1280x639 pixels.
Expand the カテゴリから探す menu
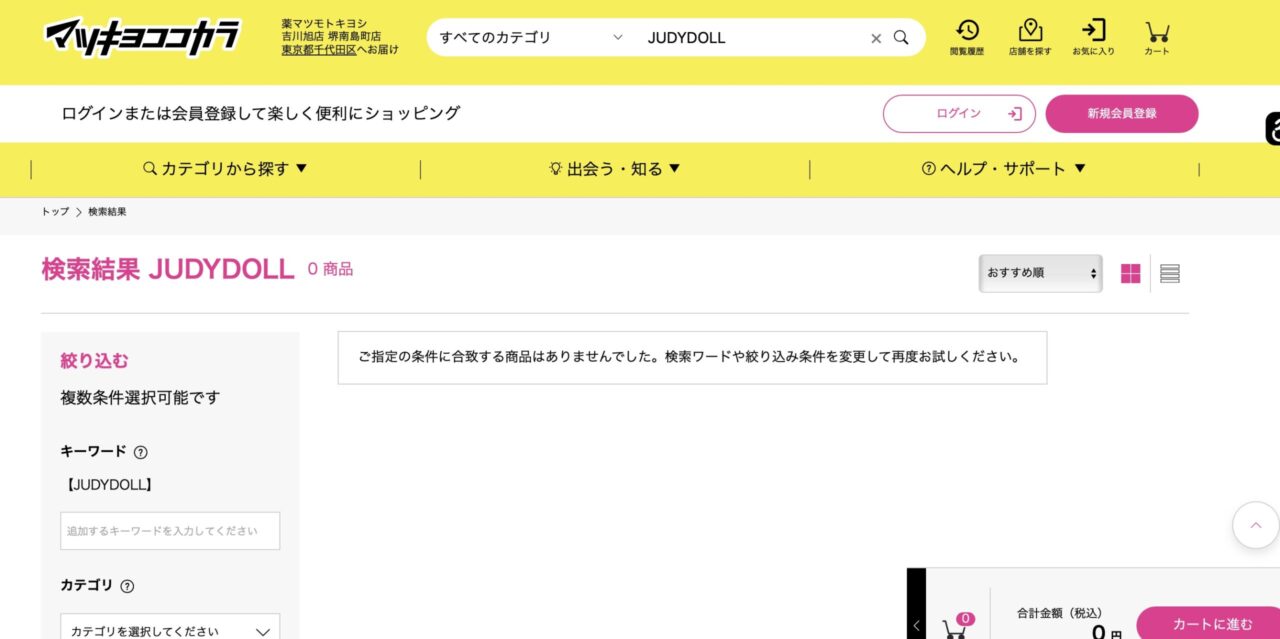[225, 169]
